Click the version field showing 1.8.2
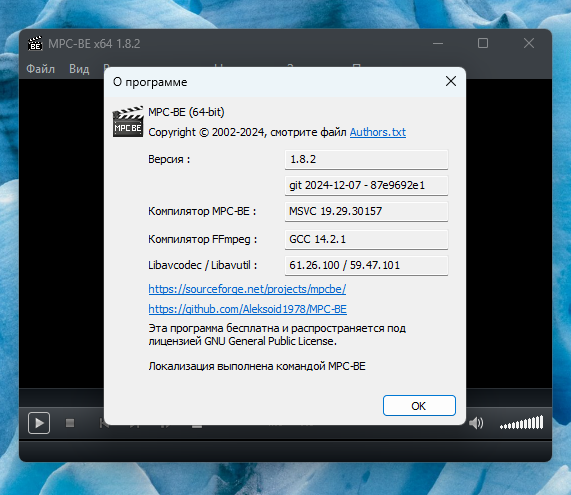The image size is (571, 495). [366, 160]
